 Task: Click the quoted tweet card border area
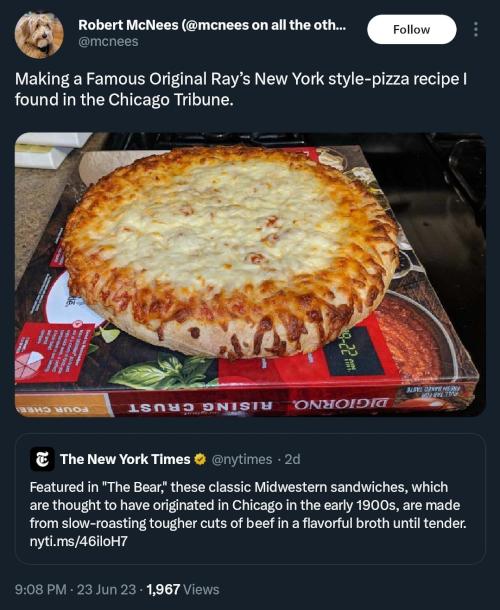click(250, 499)
